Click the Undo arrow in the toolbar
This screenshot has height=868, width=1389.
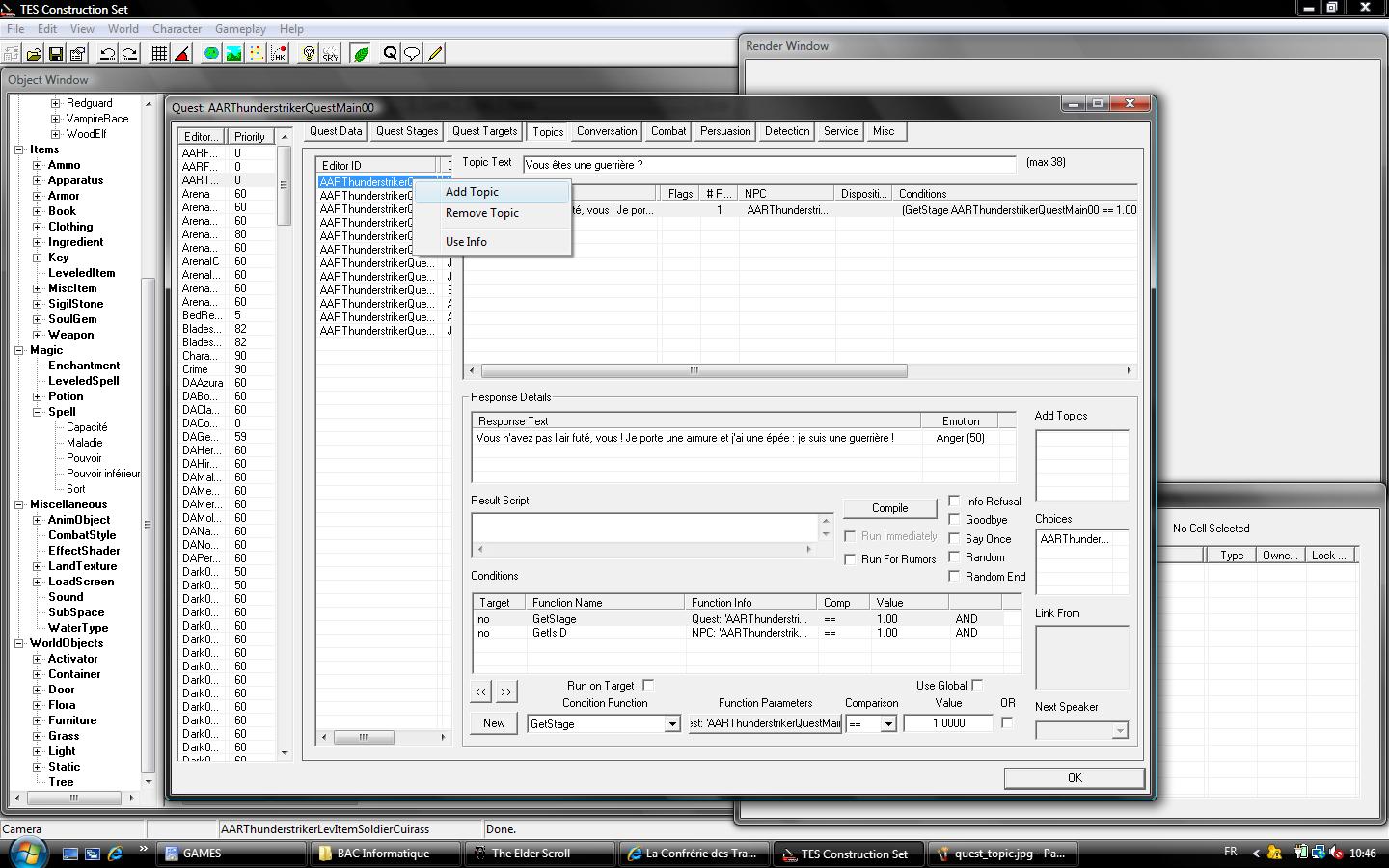click(x=108, y=54)
